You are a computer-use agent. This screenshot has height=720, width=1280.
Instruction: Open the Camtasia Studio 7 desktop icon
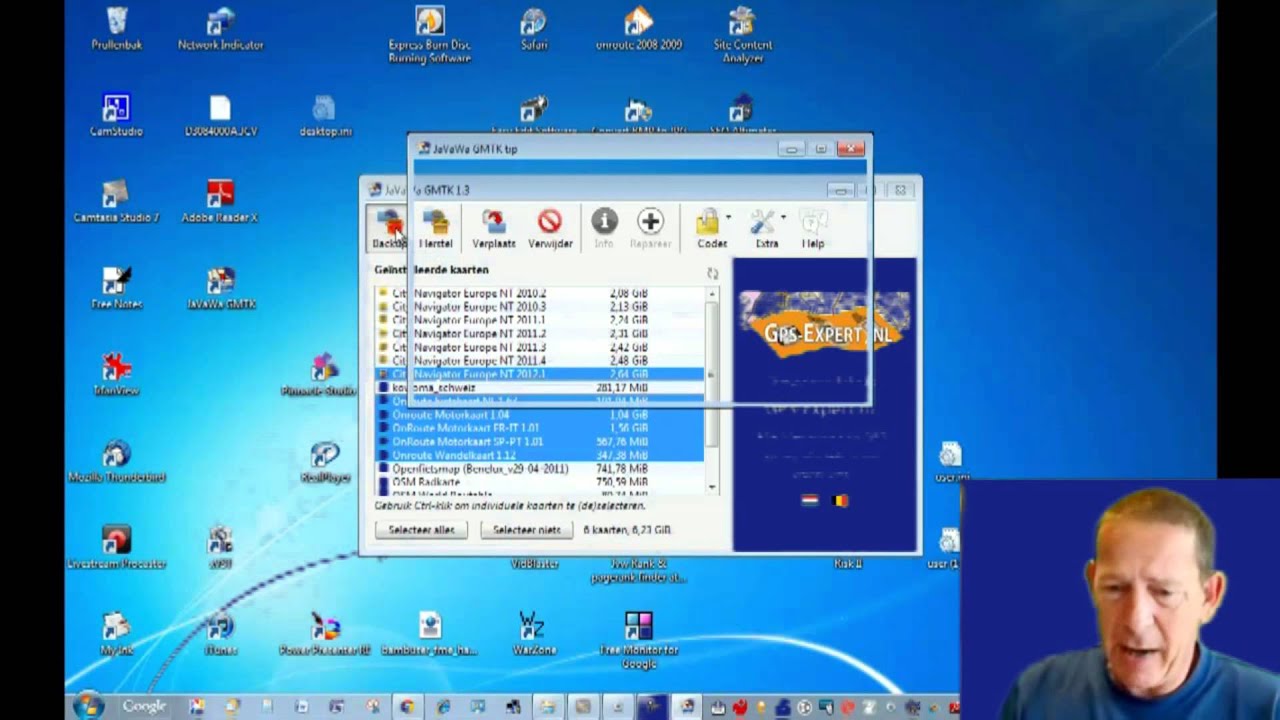pos(116,201)
